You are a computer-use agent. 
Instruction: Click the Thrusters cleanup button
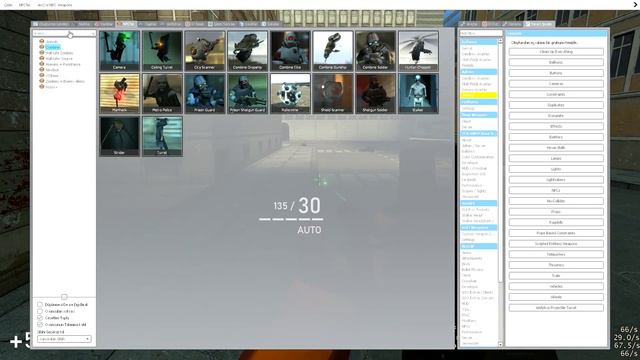tap(556, 265)
